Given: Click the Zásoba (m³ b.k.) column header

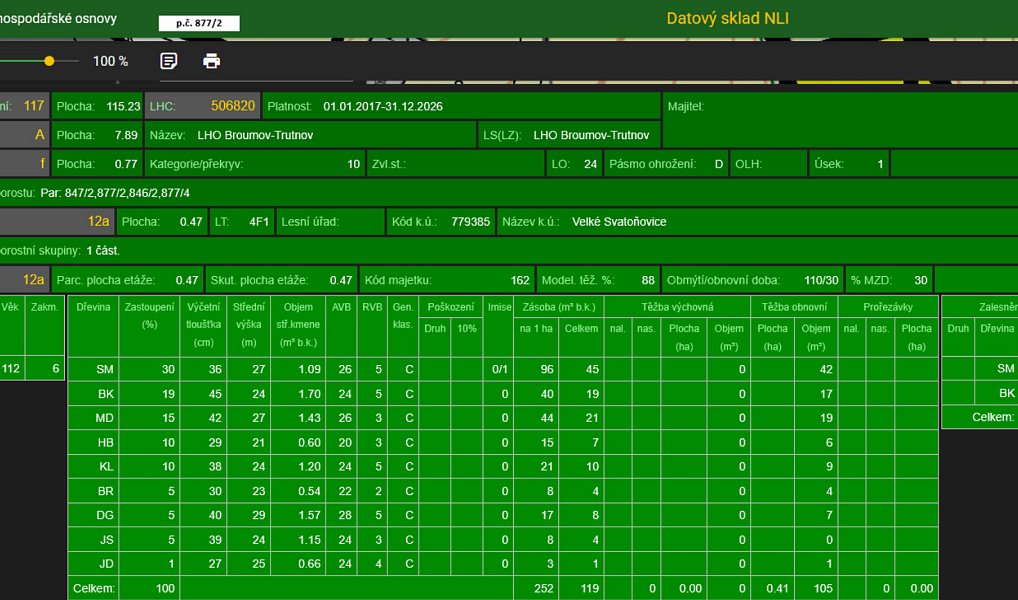Looking at the screenshot, I should 559,307.
